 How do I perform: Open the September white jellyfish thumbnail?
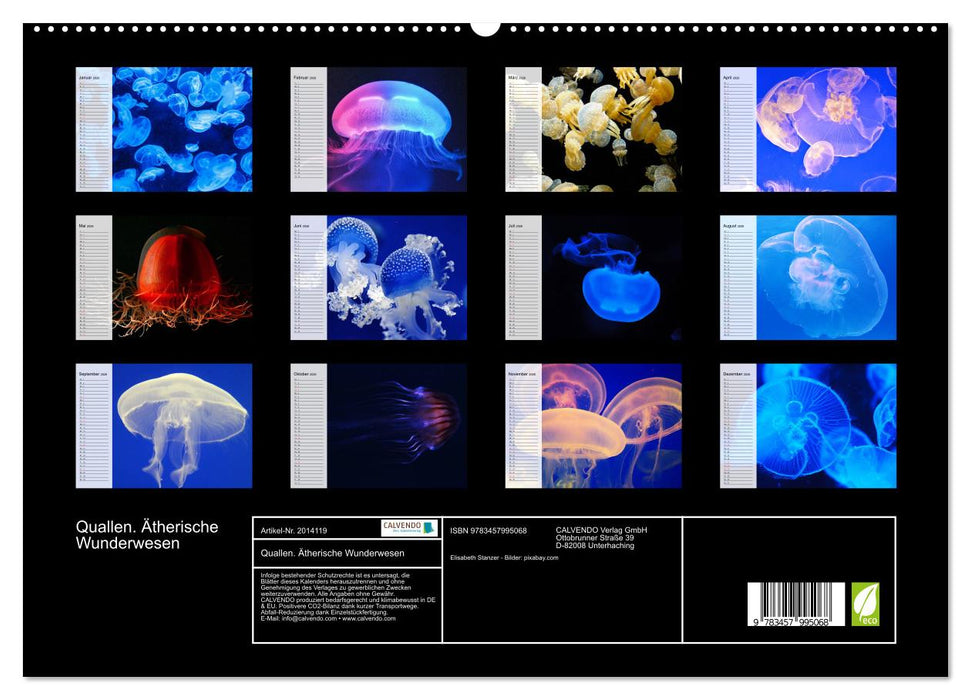pyautogui.click(x=164, y=425)
